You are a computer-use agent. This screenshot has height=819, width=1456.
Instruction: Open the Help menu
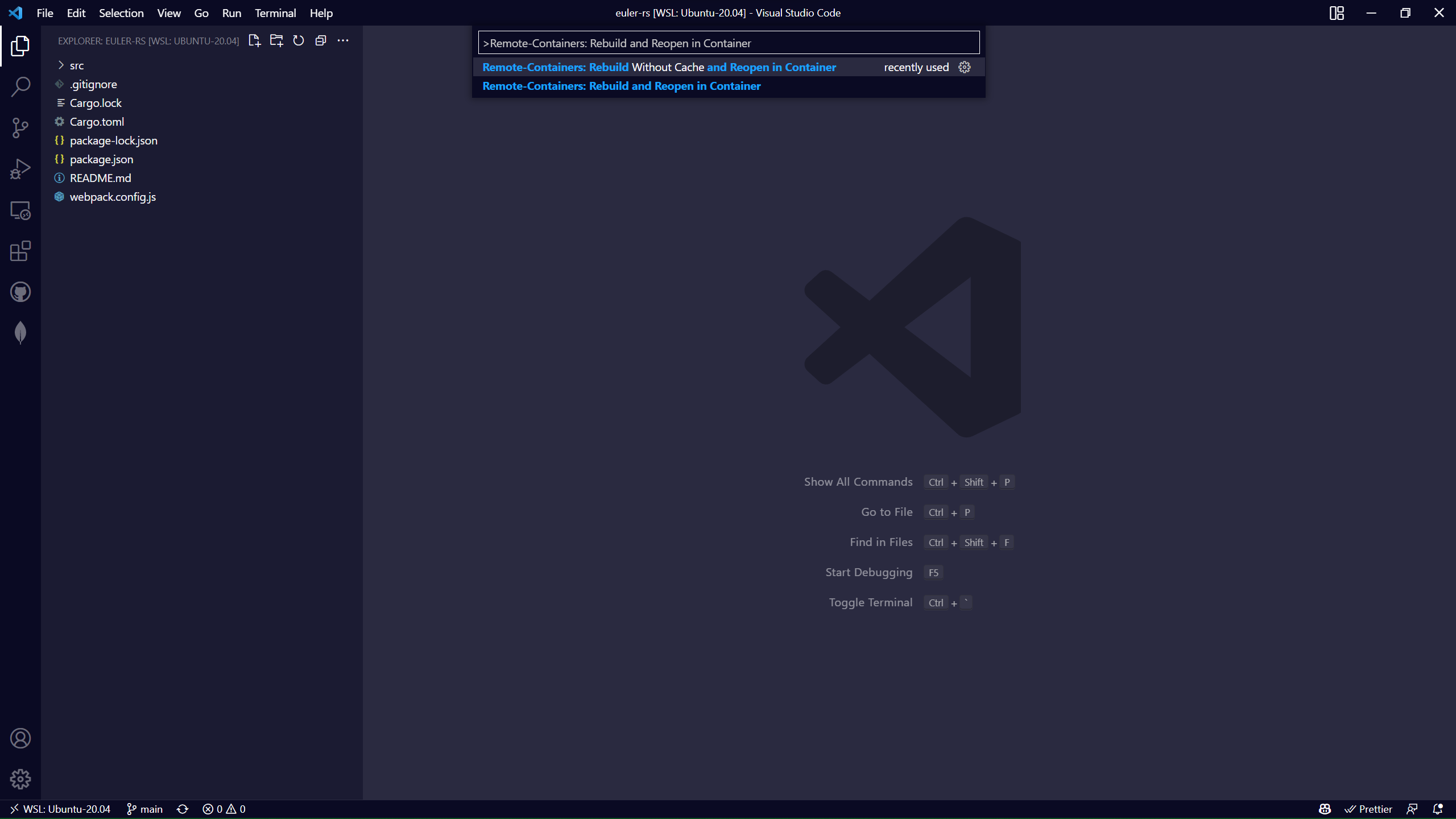(x=321, y=13)
